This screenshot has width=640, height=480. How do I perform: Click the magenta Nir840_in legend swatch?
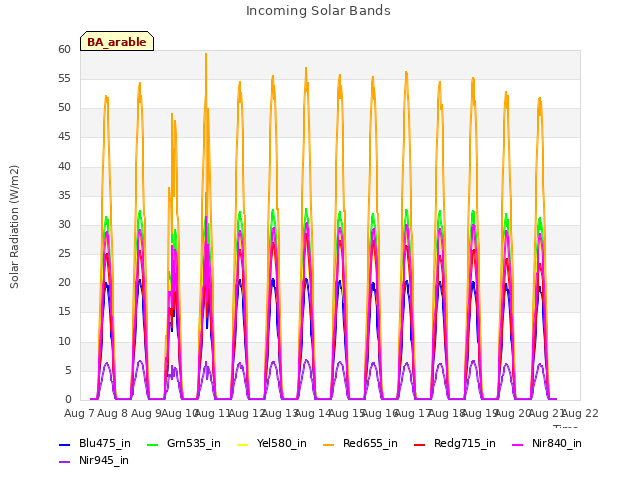(x=518, y=444)
